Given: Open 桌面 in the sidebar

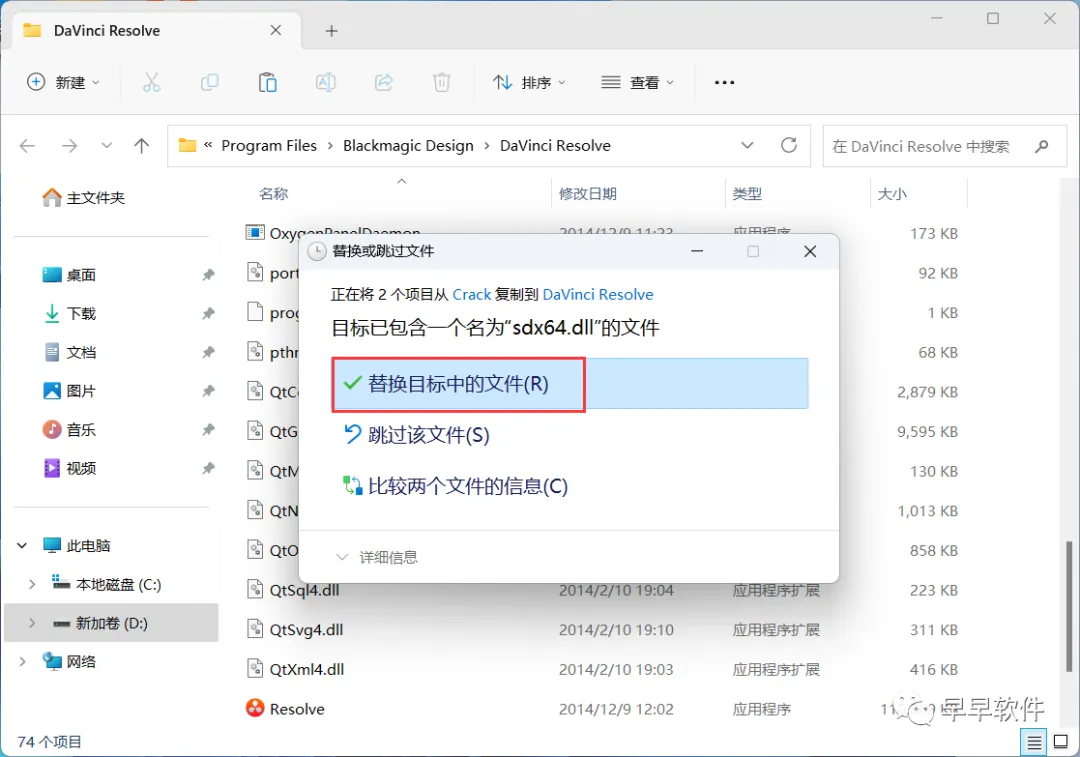Looking at the screenshot, I should 69,275.
